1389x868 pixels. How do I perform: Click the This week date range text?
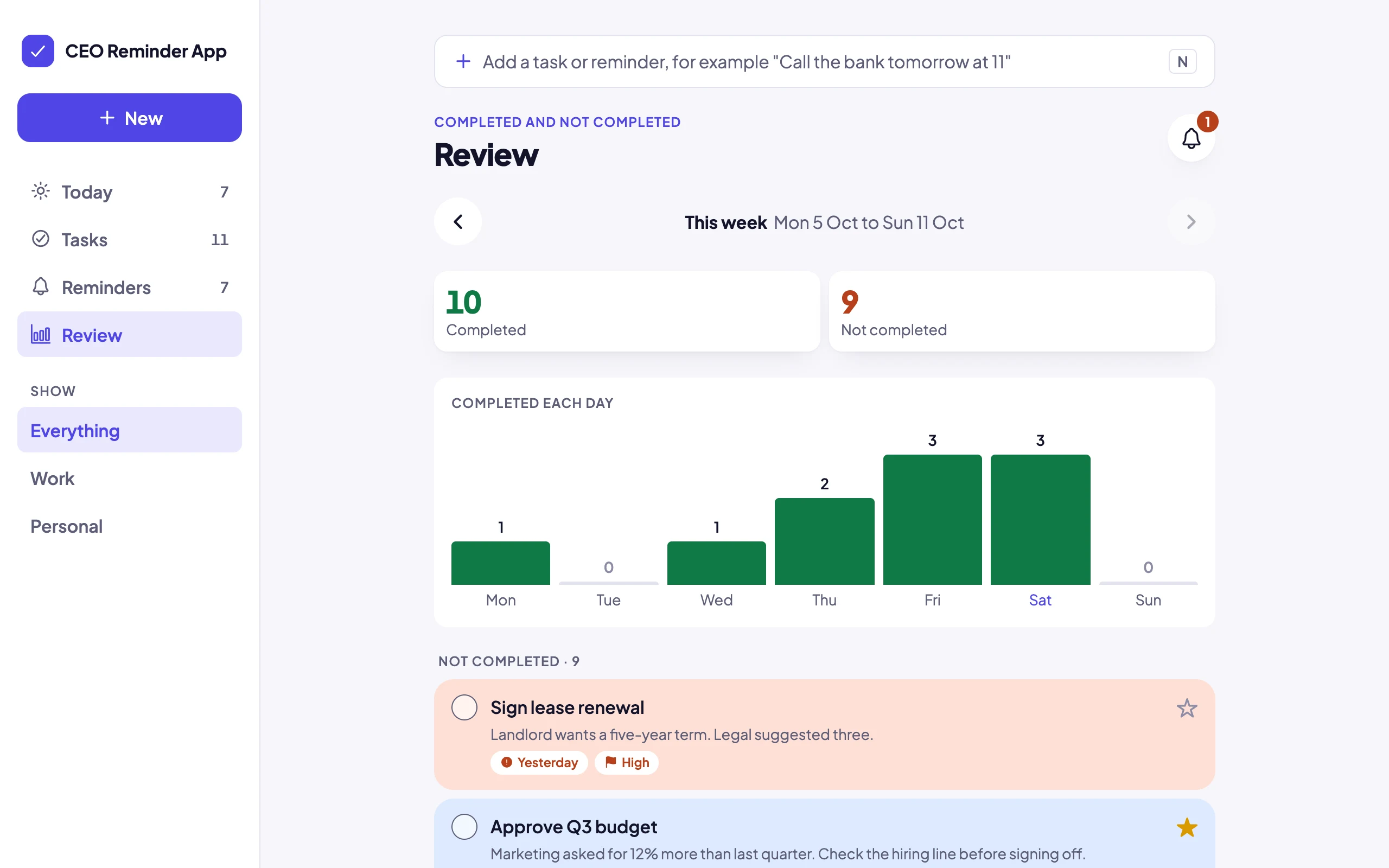[x=824, y=222]
